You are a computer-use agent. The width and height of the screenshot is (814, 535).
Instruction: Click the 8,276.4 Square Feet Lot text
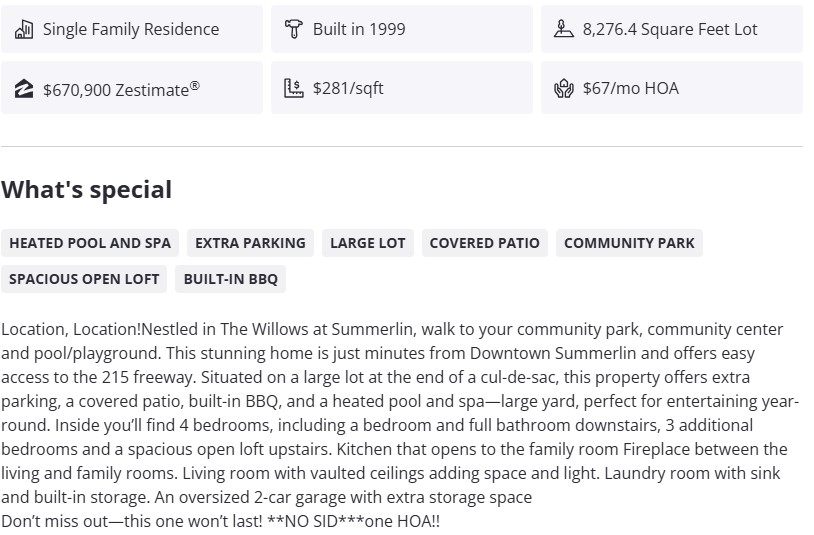coord(670,29)
